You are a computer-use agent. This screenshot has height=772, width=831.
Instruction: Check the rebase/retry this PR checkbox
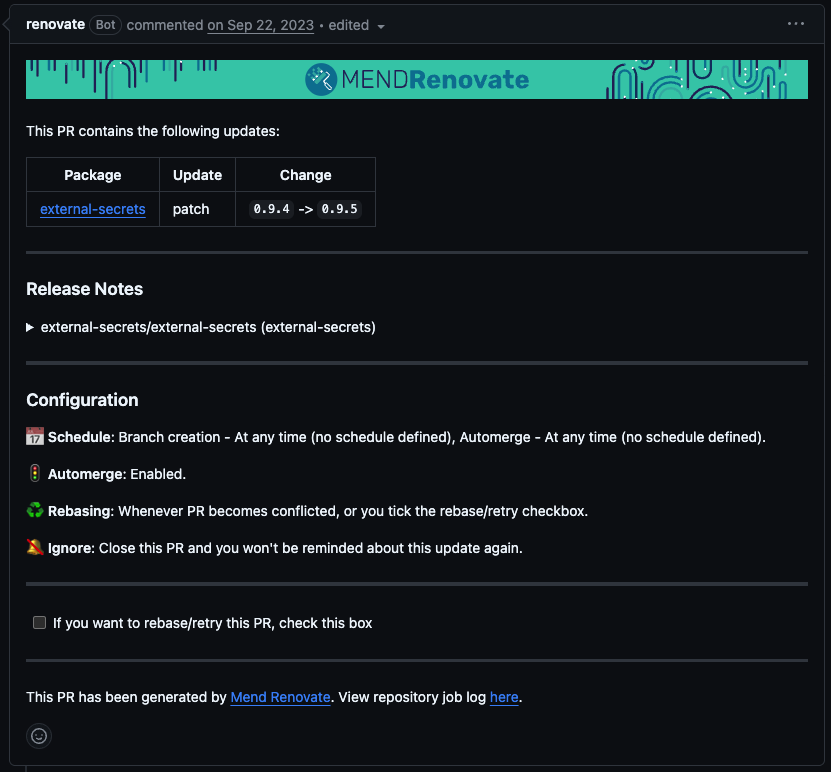[39, 623]
